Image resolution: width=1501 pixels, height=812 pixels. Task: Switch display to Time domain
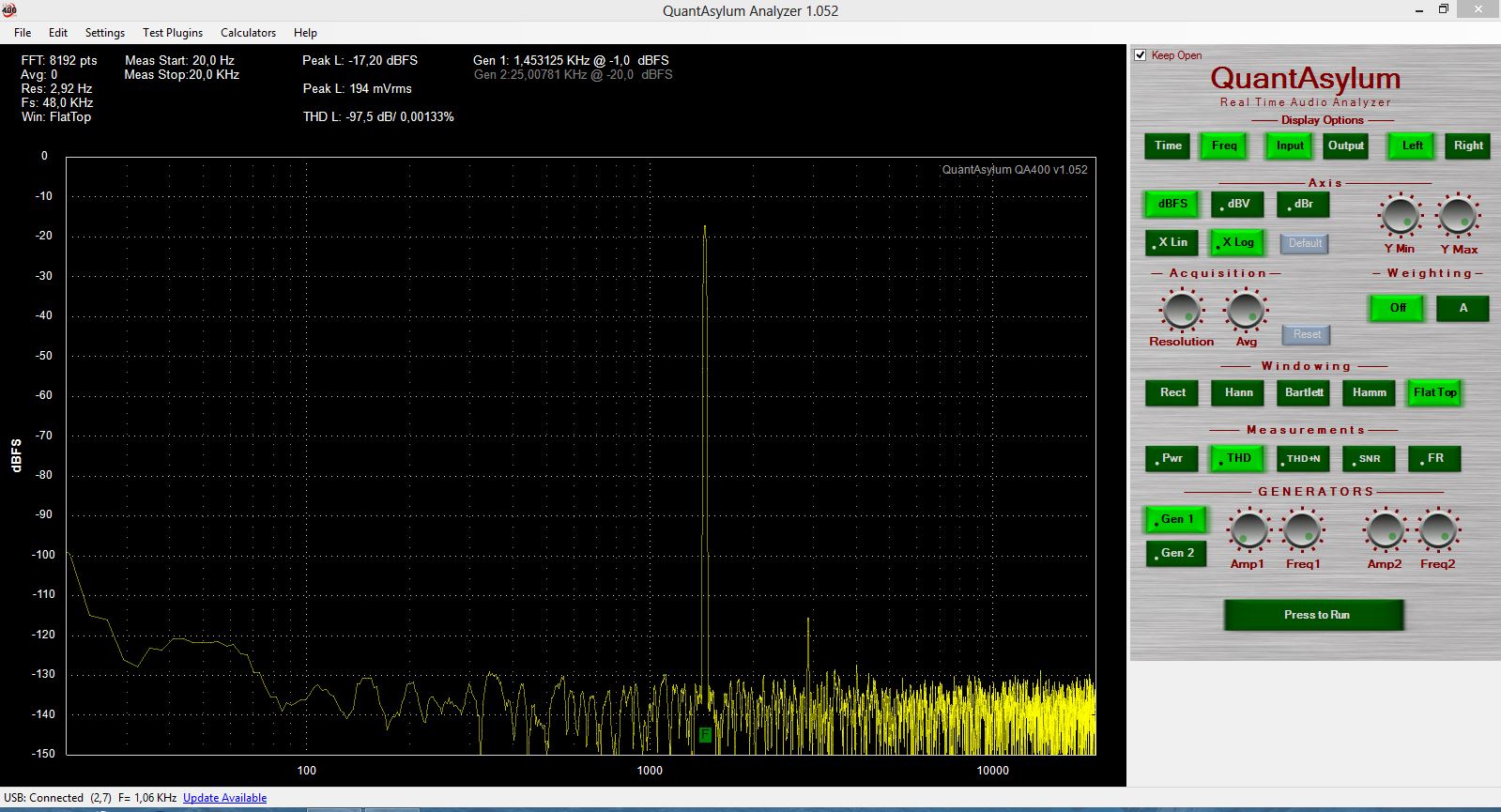point(1168,146)
